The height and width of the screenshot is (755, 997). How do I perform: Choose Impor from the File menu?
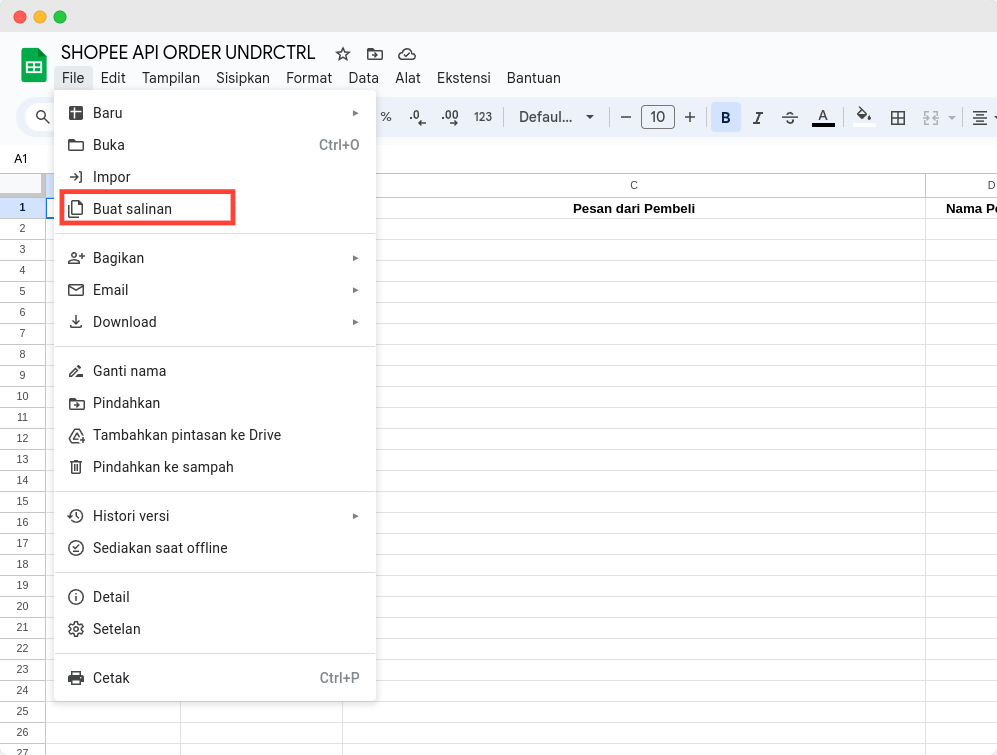215,177
